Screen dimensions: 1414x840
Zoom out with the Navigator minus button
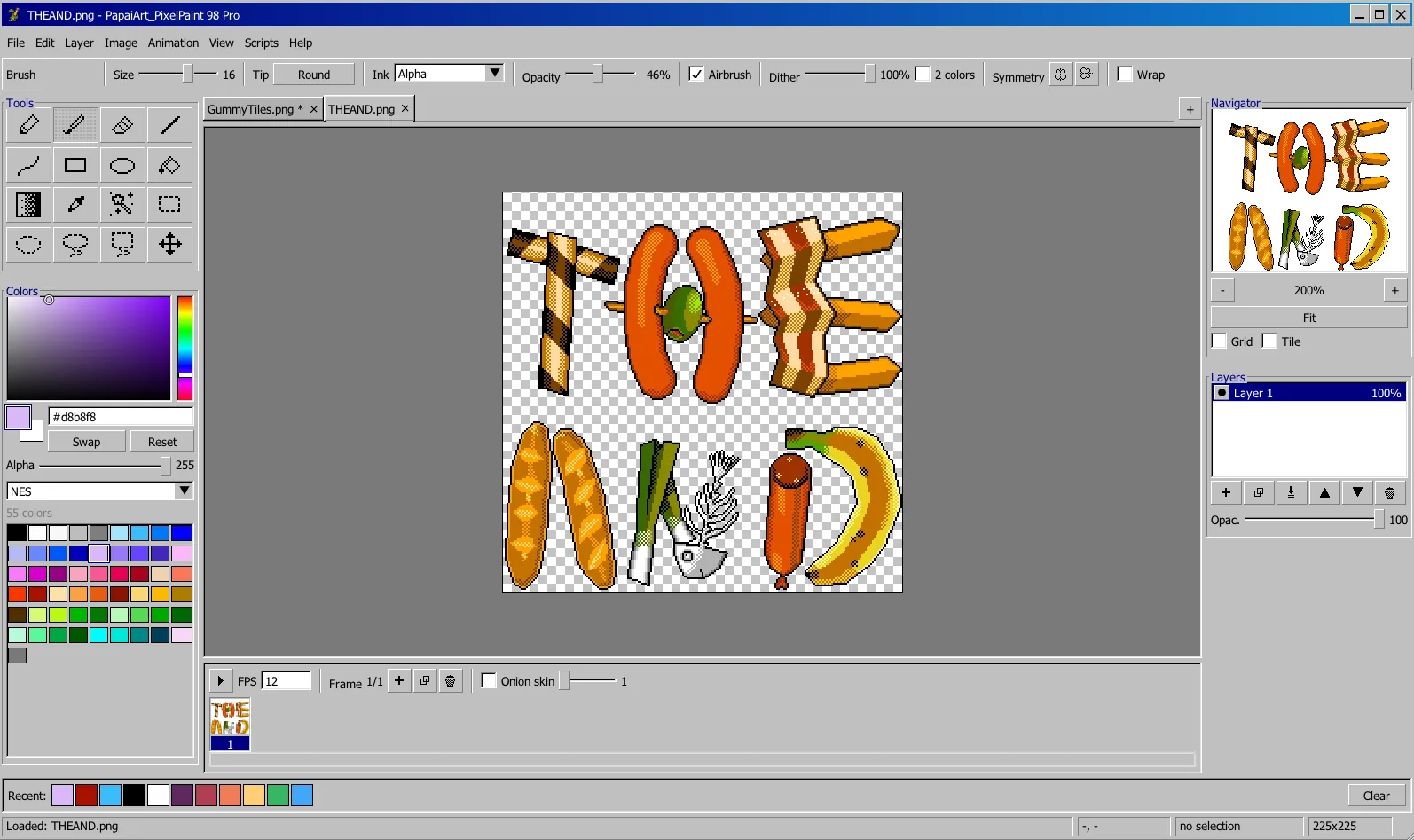[x=1222, y=290]
